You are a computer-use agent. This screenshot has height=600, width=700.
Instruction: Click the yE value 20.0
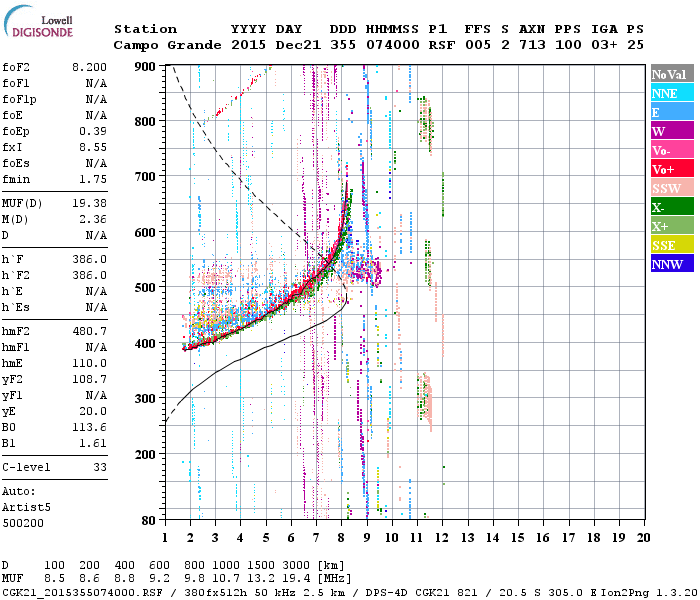93,412
